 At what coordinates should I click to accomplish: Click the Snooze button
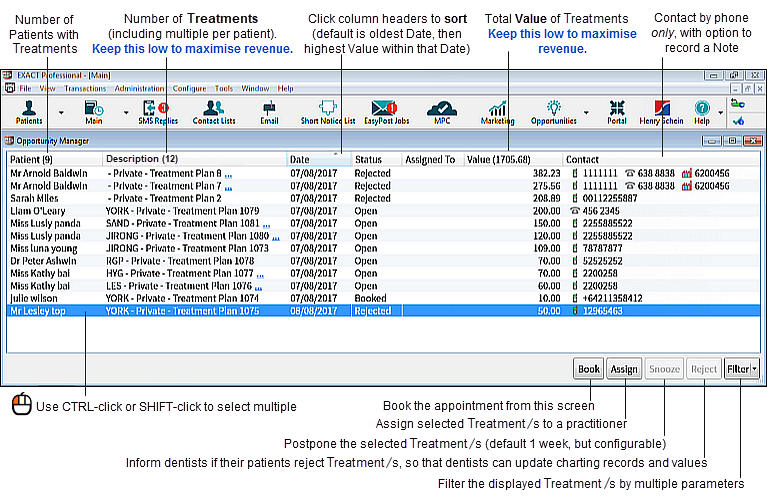(x=664, y=369)
